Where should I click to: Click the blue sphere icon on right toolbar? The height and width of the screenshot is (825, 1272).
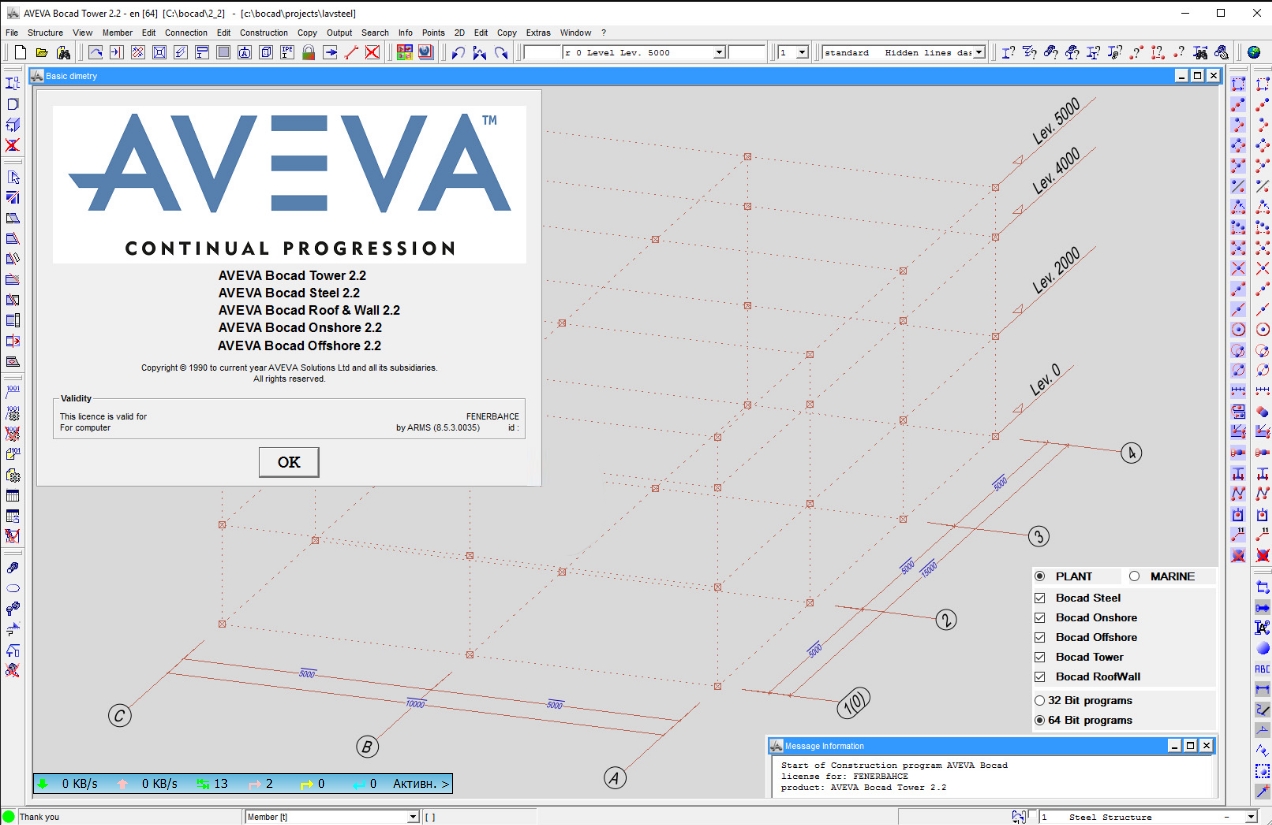1262,649
